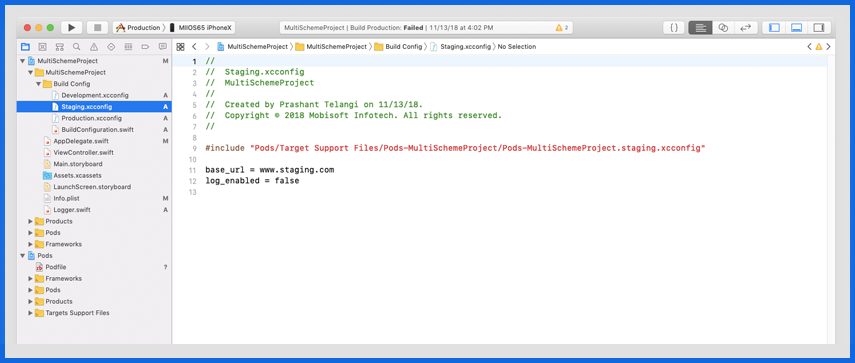This screenshot has width=855, height=363.
Task: Select the Symbol navigator tab
Action: (60, 47)
